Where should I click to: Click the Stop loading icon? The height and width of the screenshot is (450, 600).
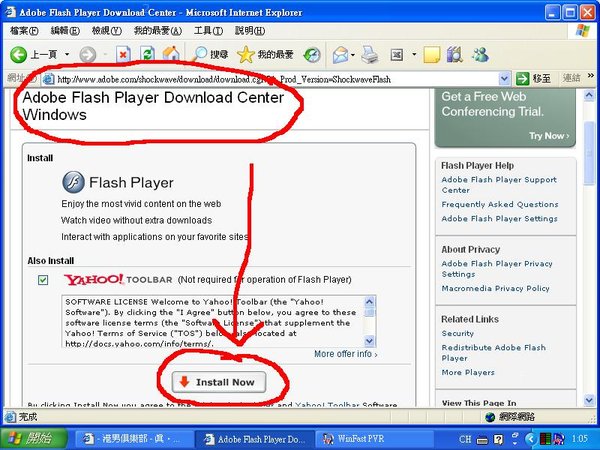124,53
